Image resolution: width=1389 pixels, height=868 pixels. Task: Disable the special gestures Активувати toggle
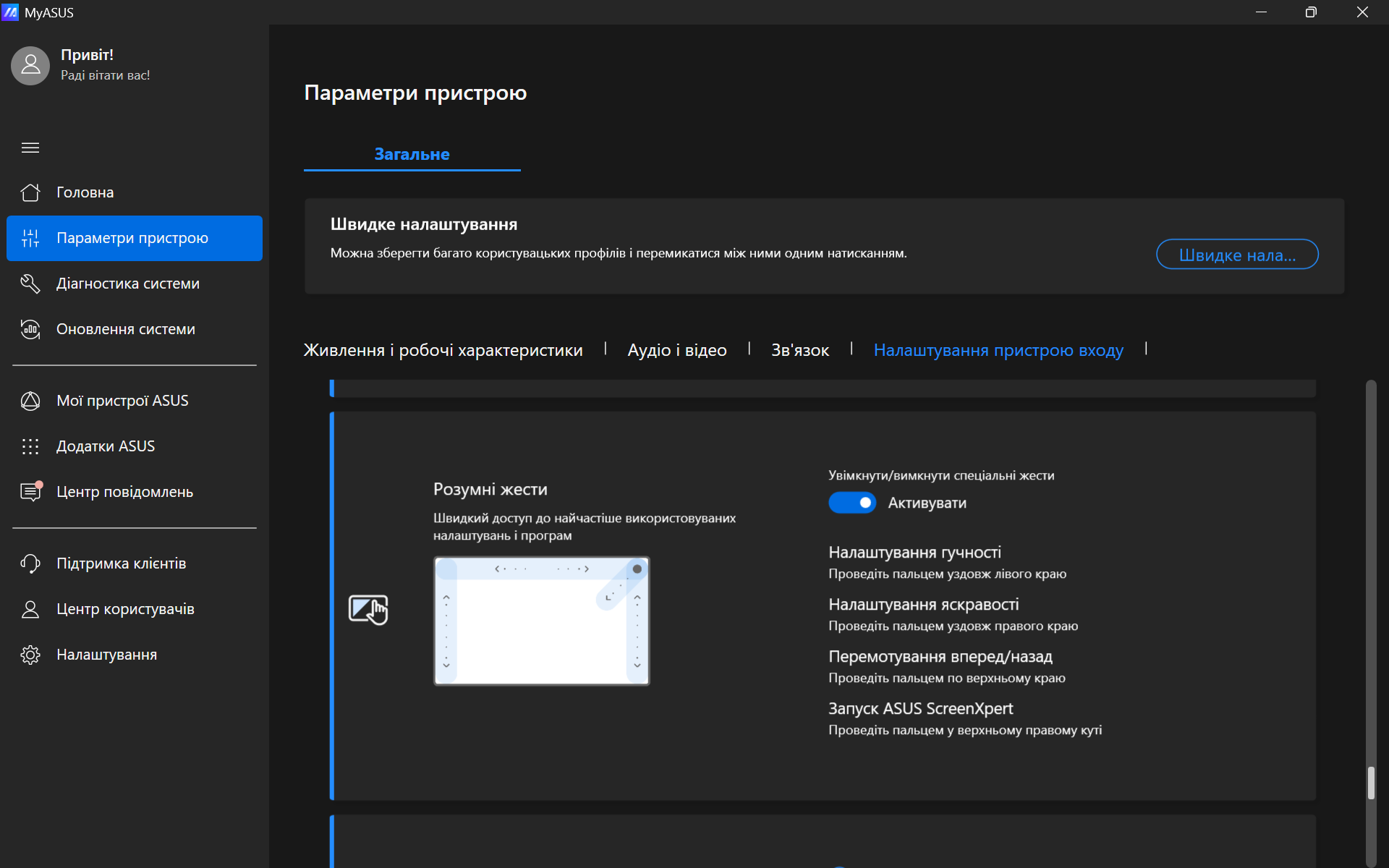(x=851, y=503)
